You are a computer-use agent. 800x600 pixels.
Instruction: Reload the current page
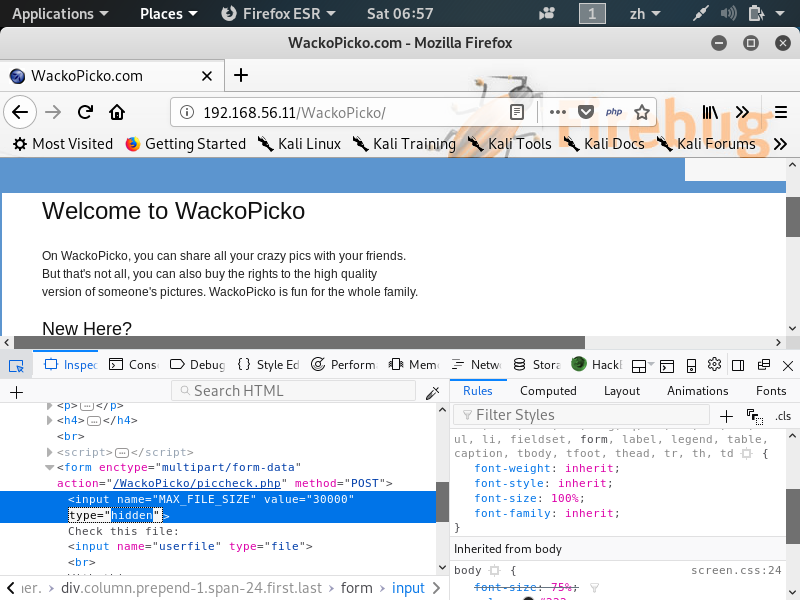85,112
